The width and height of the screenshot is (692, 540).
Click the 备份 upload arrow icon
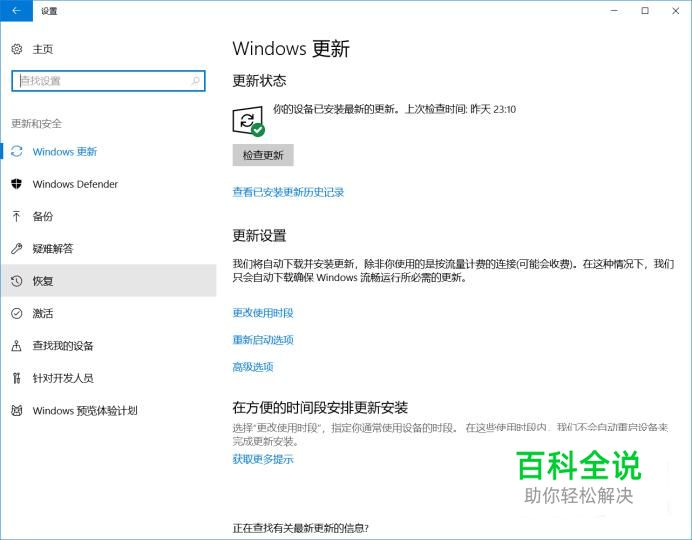point(17,216)
